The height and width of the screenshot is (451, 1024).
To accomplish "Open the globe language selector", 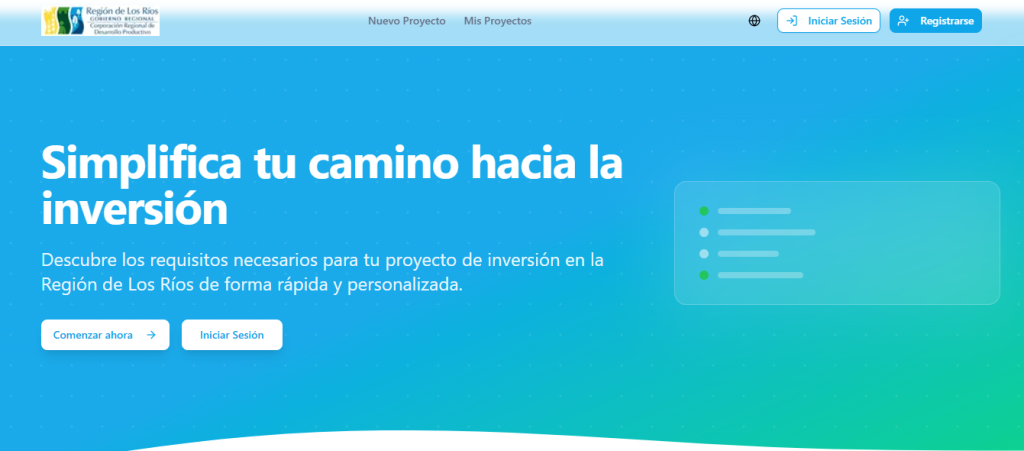I will pyautogui.click(x=754, y=21).
